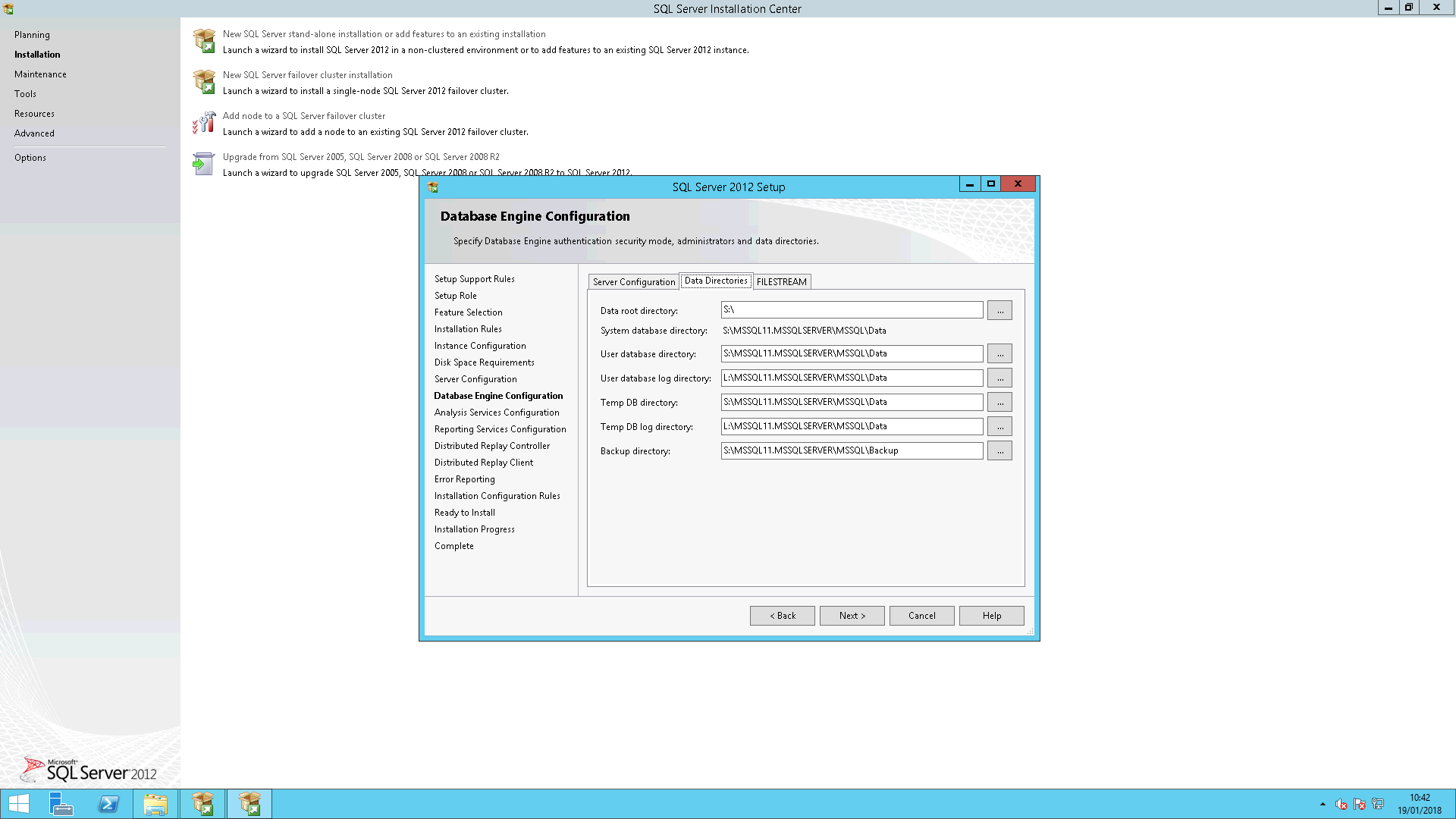Click the Setup Support Rules step
This screenshot has width=1456, height=819.
[x=474, y=279]
